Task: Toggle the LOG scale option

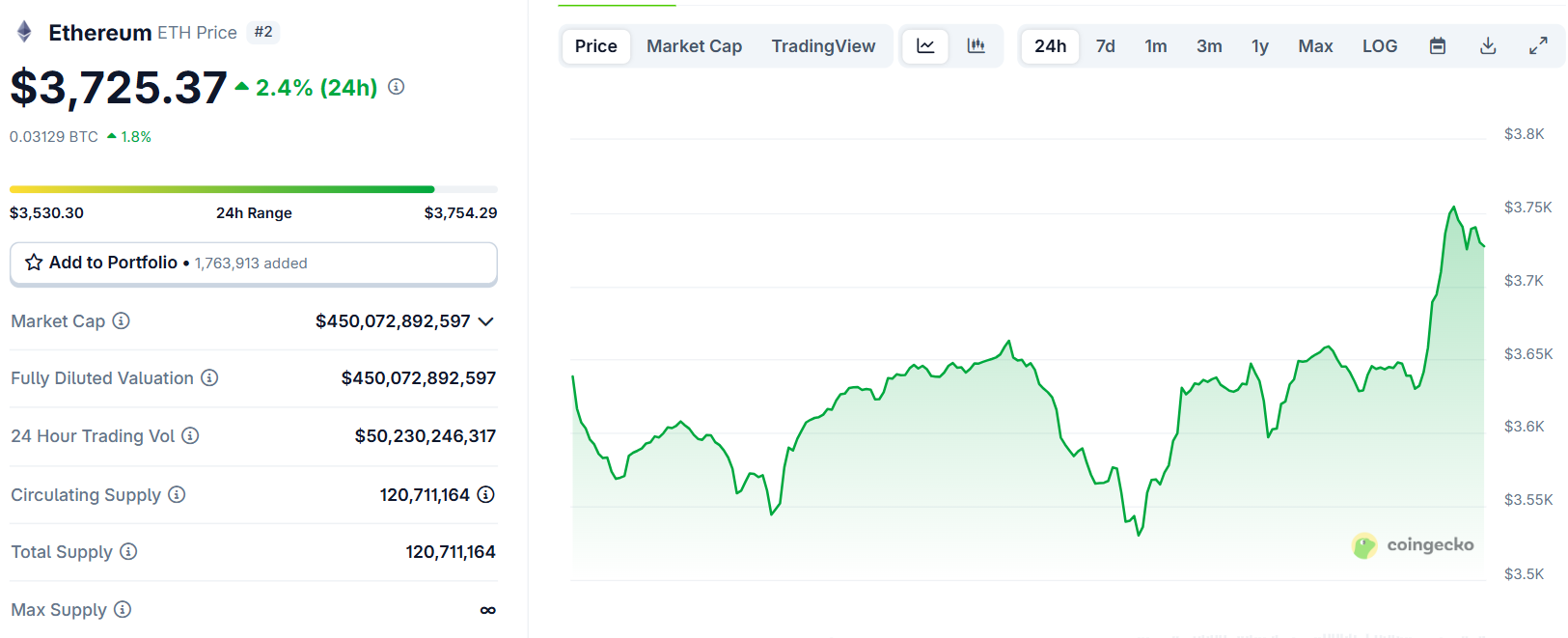Action: (x=1380, y=46)
